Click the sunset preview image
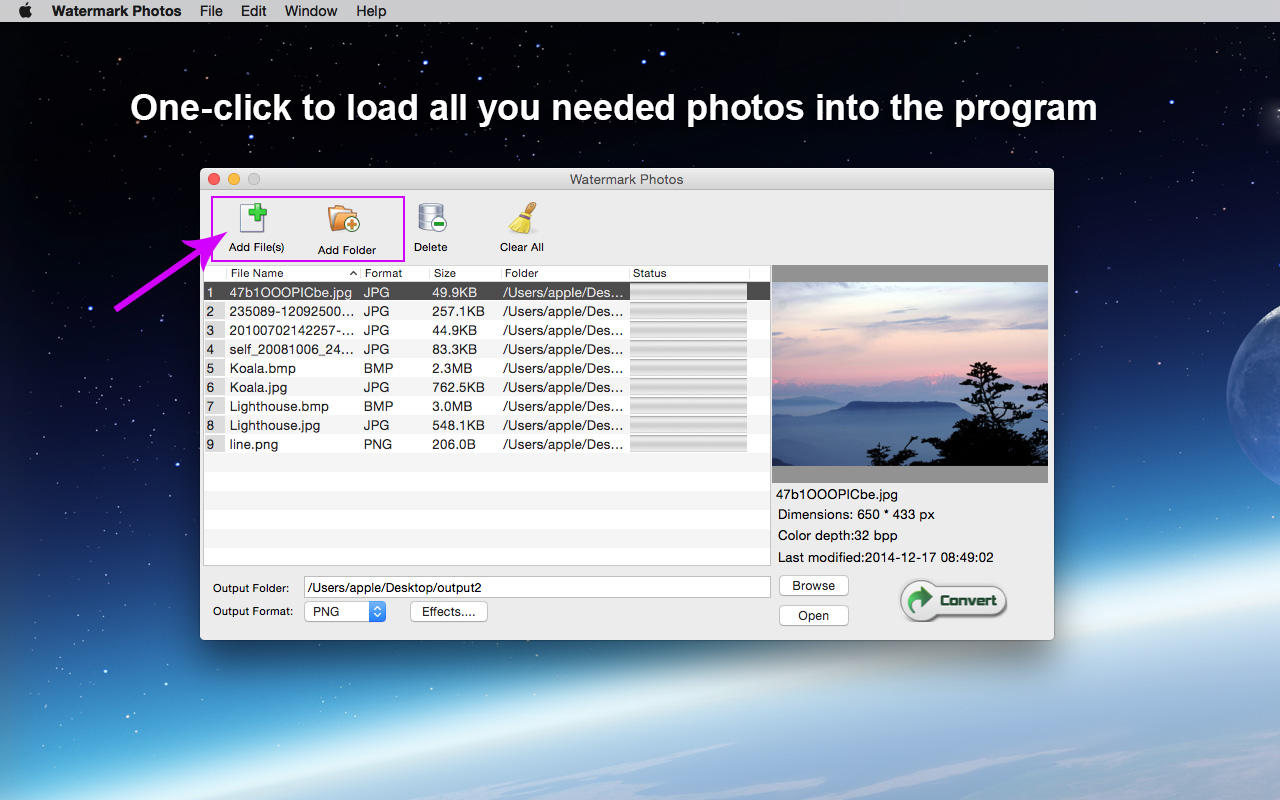Image resolution: width=1280 pixels, height=800 pixels. 909,373
